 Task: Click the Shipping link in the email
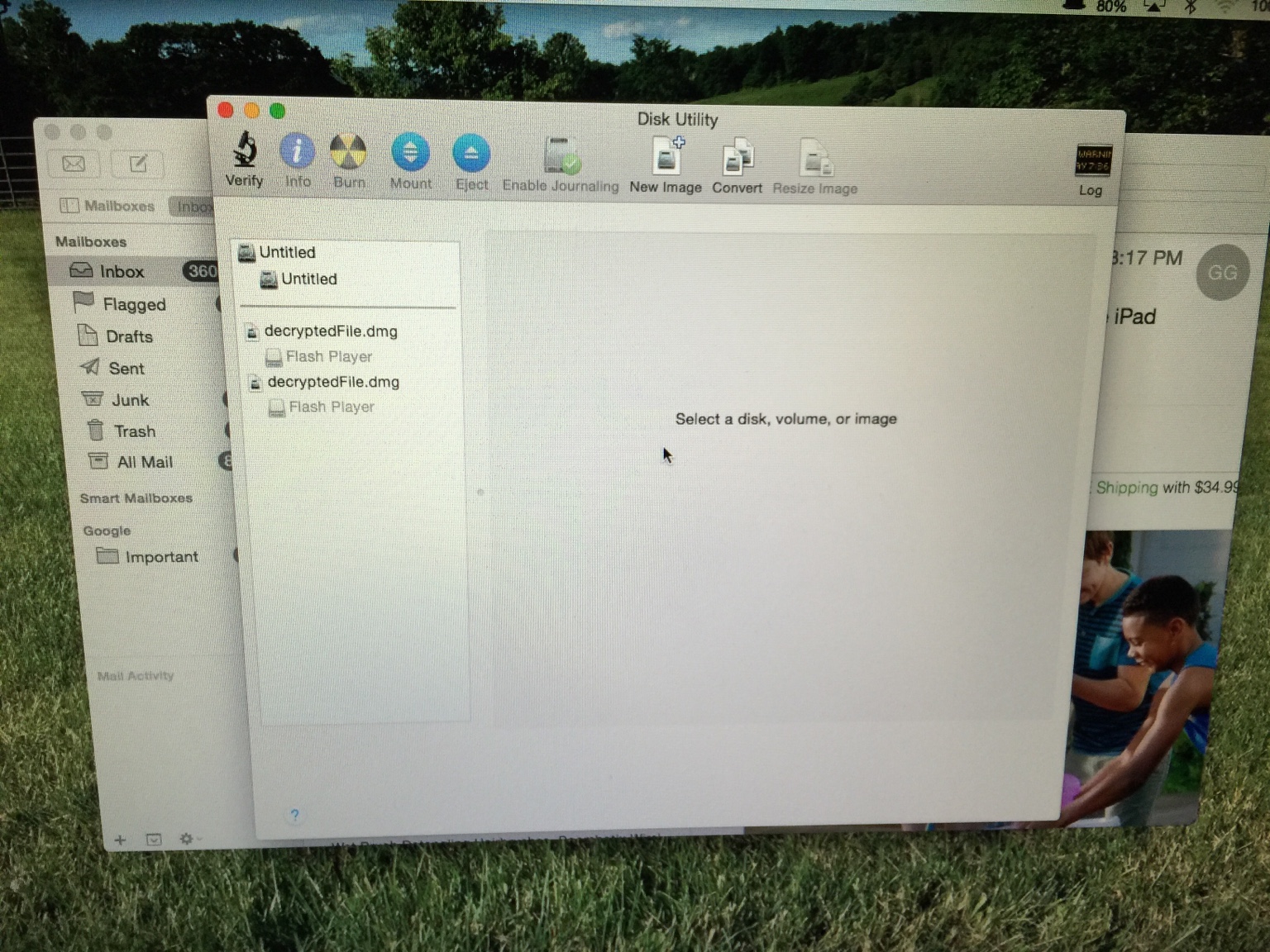pyautogui.click(x=1127, y=488)
